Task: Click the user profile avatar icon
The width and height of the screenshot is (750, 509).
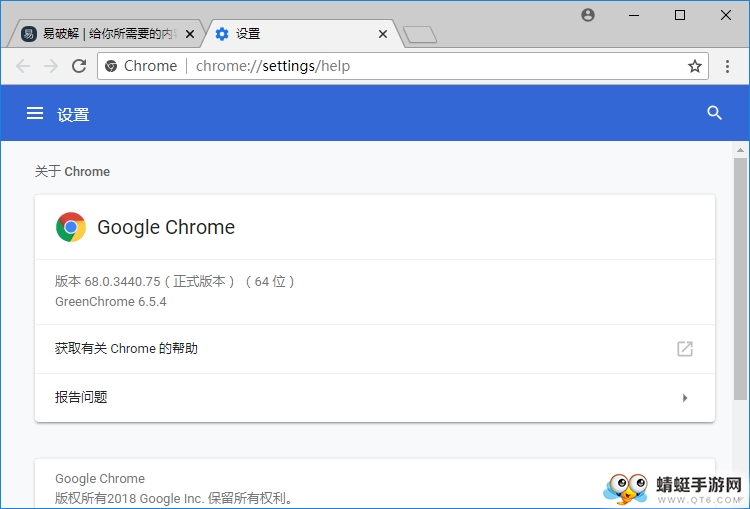Action: [x=588, y=15]
